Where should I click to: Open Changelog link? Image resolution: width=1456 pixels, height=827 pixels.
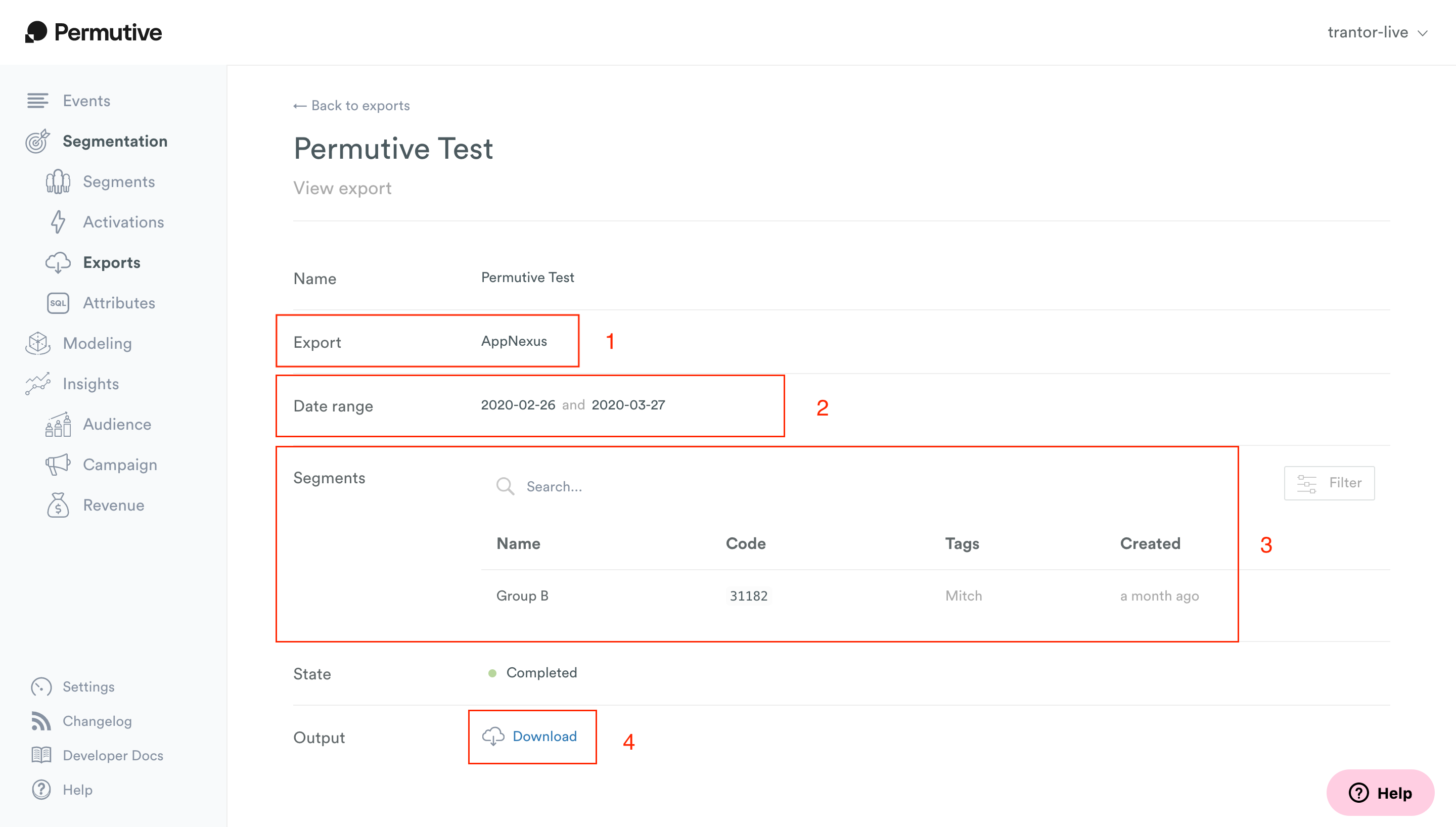(97, 721)
